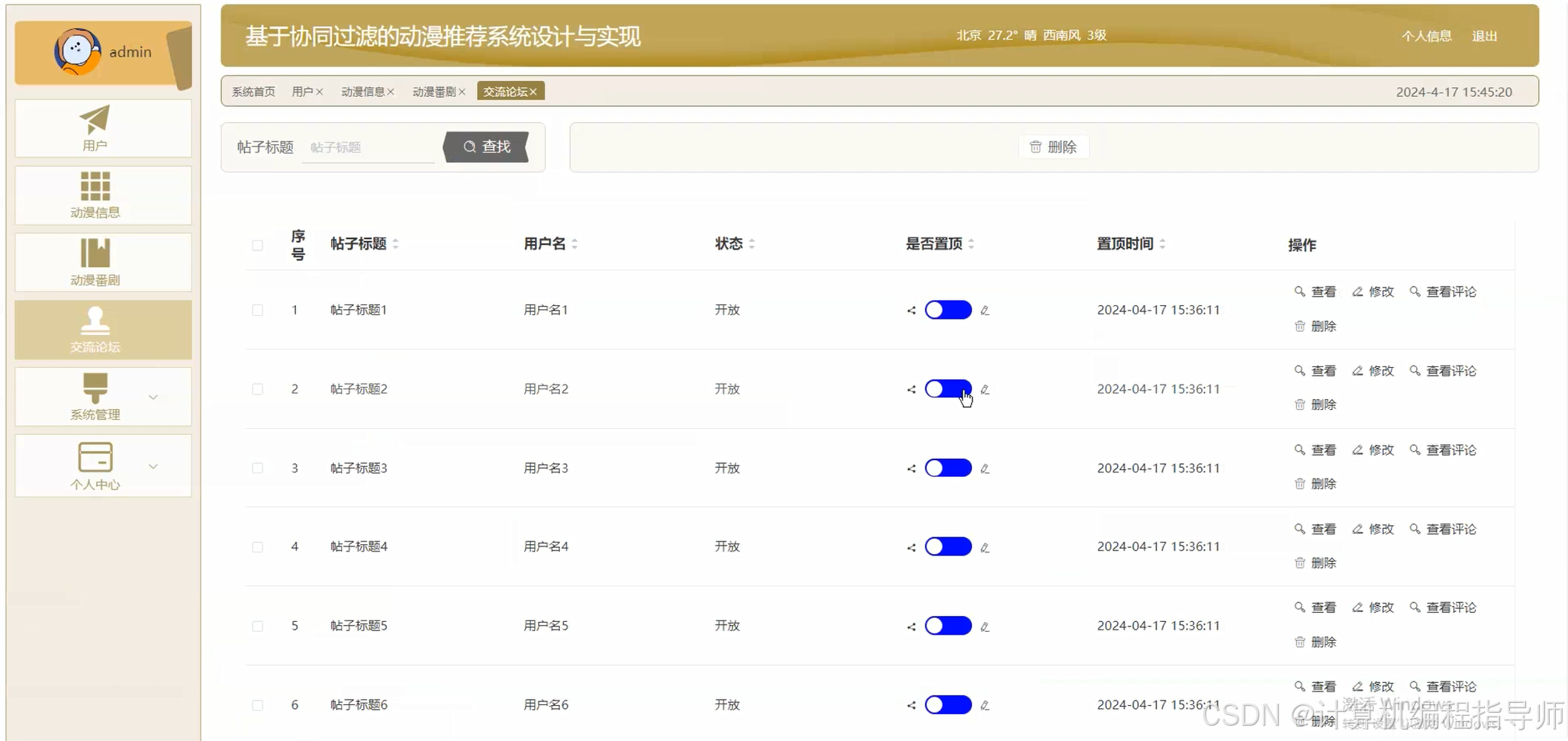Open the 动漫信息 grid icon
Image resolution: width=1568 pixels, height=741 pixels.
coord(95,186)
